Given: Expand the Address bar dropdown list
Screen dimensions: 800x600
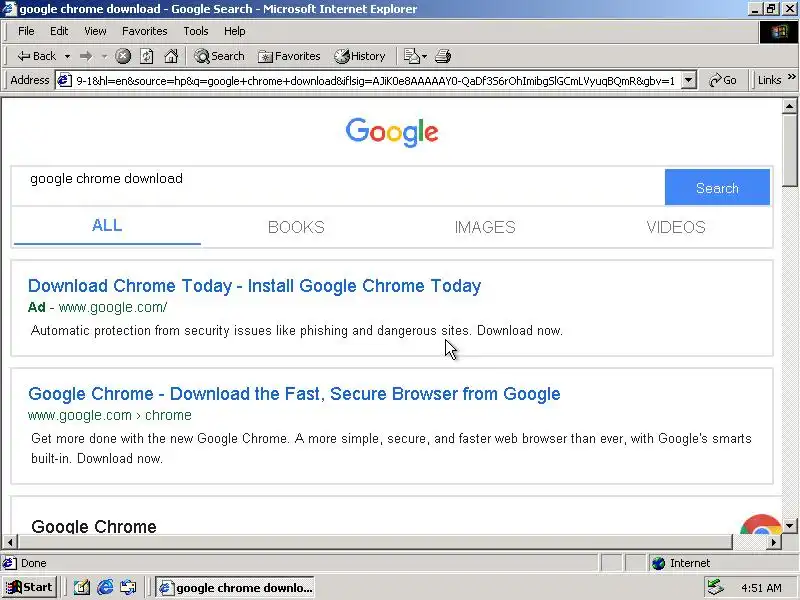Looking at the screenshot, I should [688, 81].
